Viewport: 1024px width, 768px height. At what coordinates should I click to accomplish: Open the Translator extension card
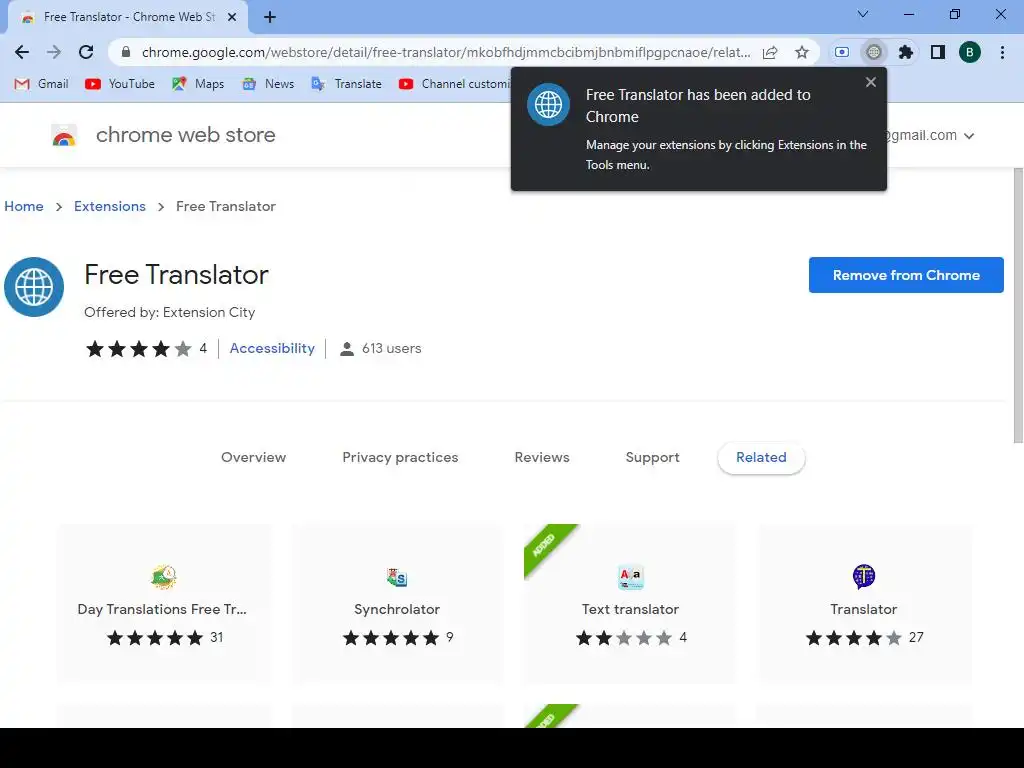pyautogui.click(x=864, y=603)
